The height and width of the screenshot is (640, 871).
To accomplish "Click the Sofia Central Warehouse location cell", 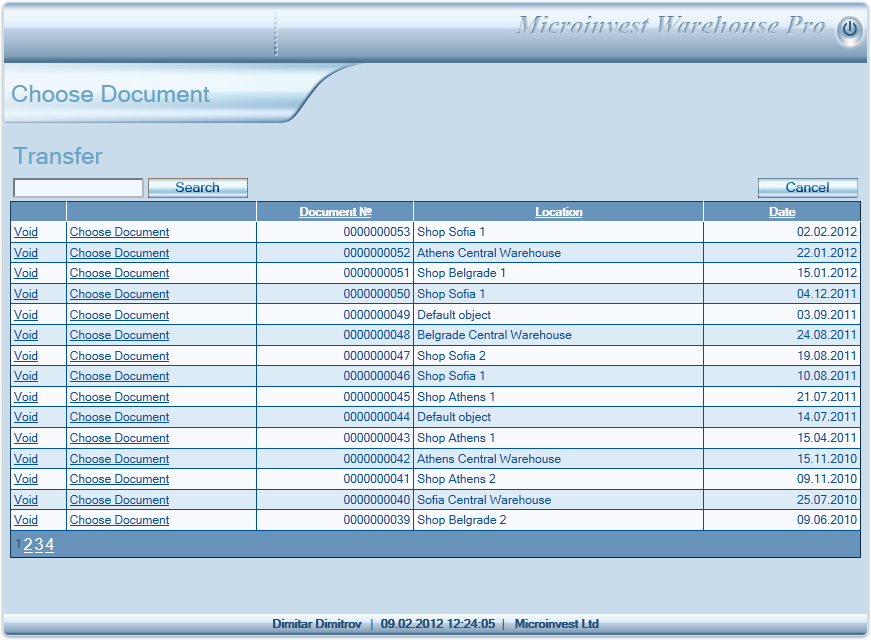I will click(558, 500).
